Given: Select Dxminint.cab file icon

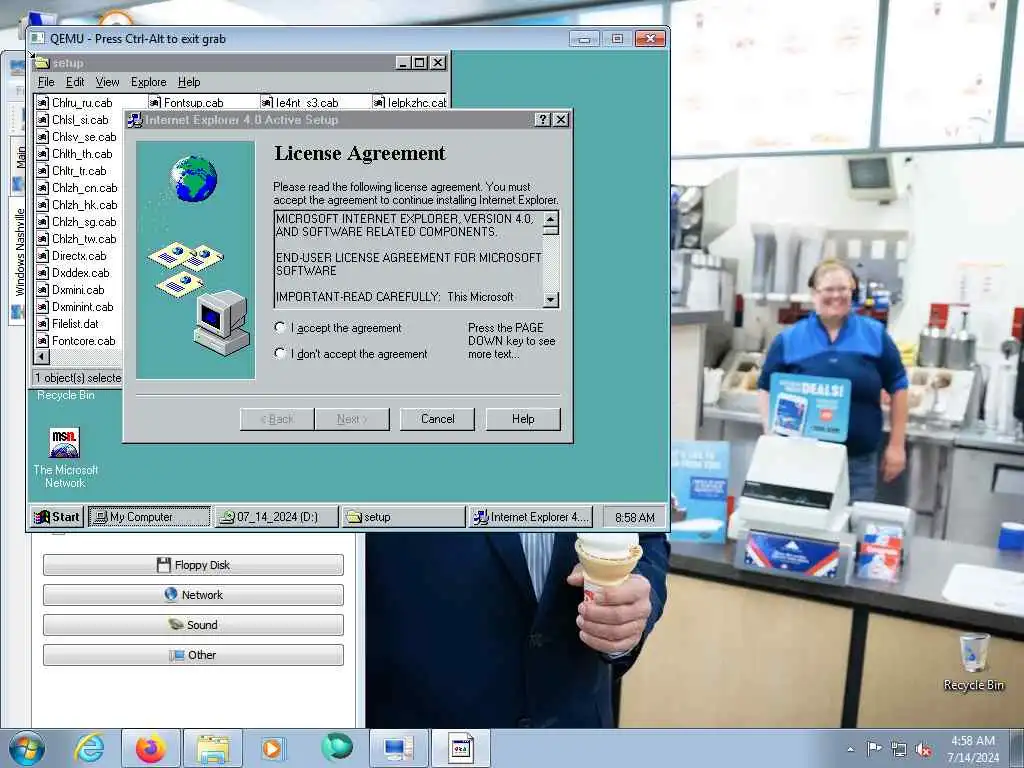Looking at the screenshot, I should 42,306.
